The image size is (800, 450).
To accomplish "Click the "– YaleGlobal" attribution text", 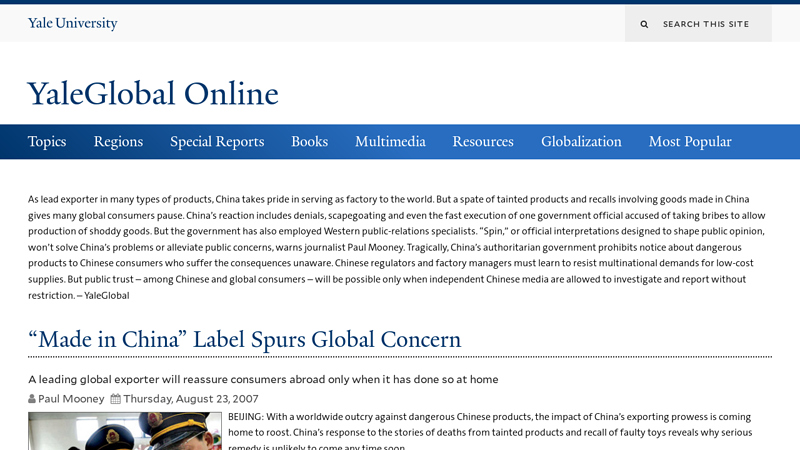I will click(103, 295).
